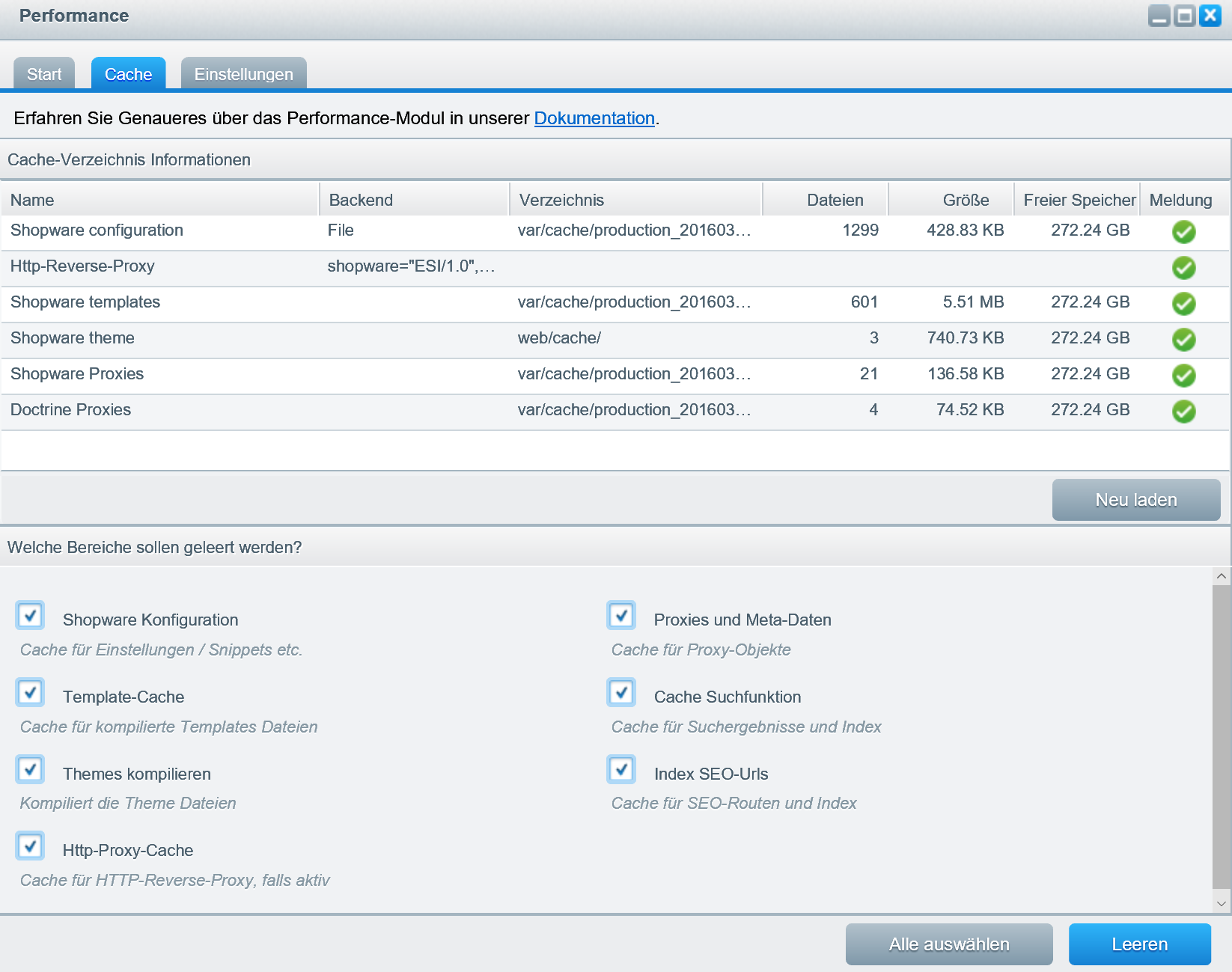The width and height of the screenshot is (1232, 972).
Task: Select the Shopware templates row name
Action: pos(85,302)
